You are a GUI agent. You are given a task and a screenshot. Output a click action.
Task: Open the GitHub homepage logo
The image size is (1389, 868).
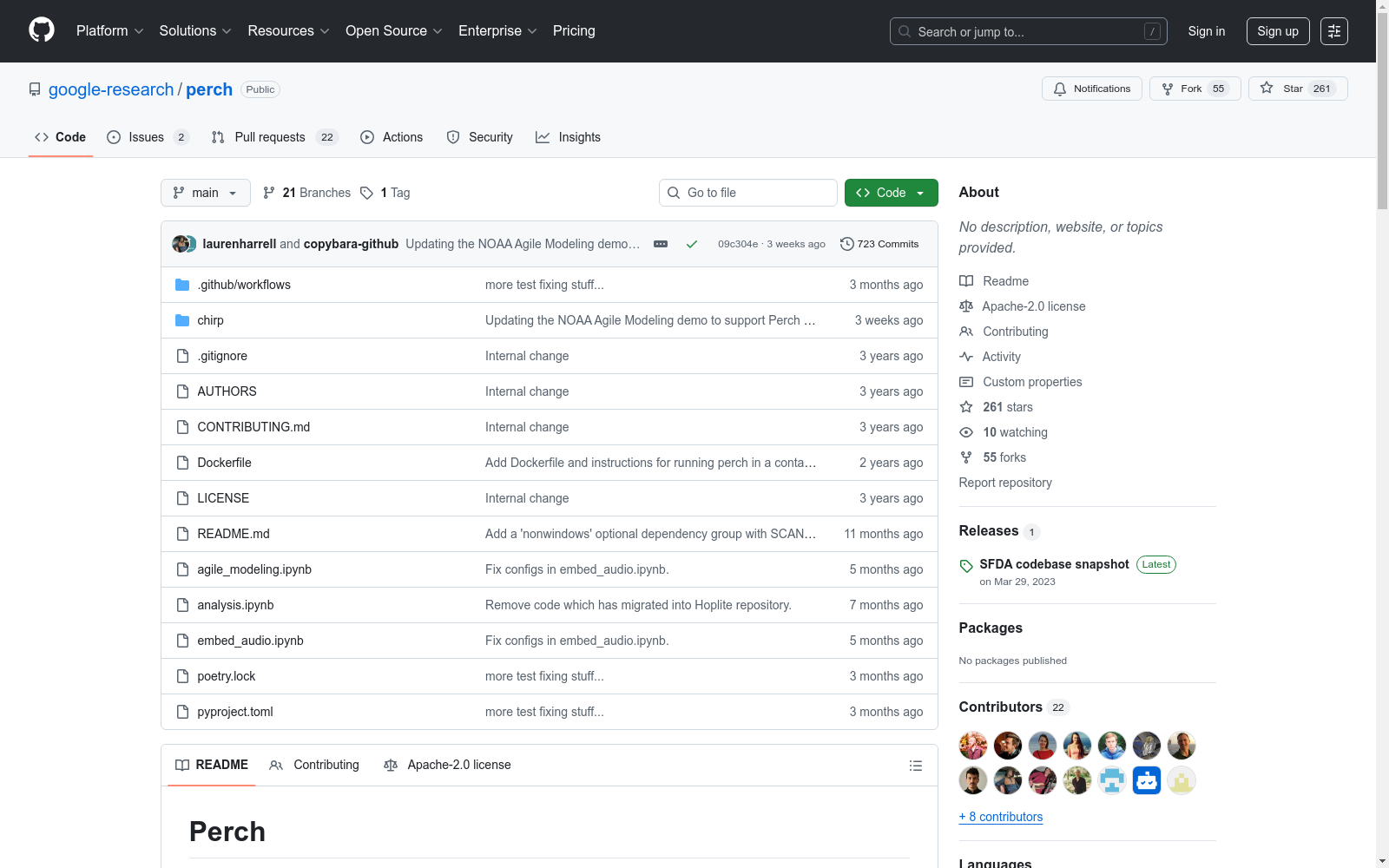(x=42, y=30)
